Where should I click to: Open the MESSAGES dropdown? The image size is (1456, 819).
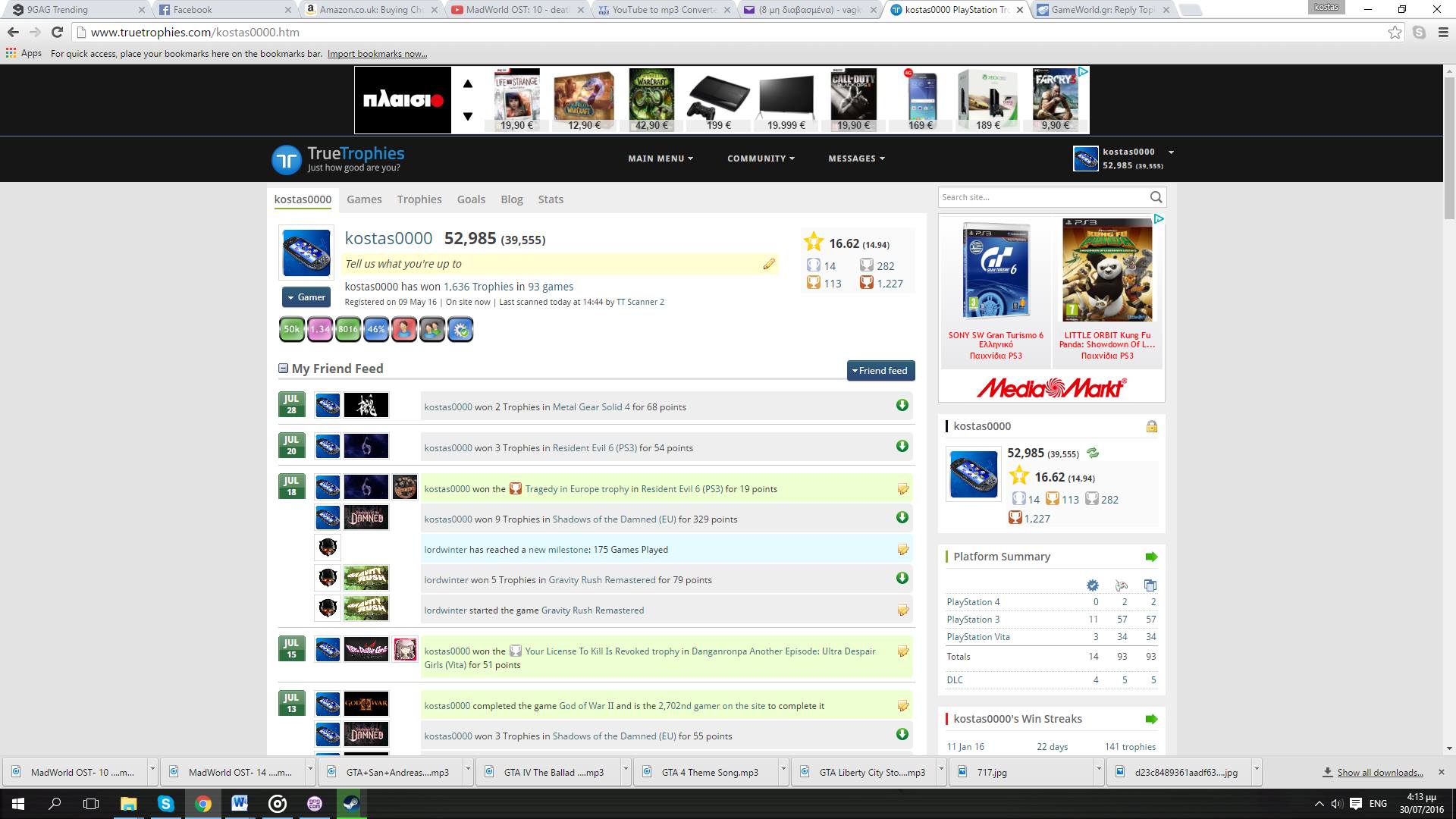pos(856,158)
